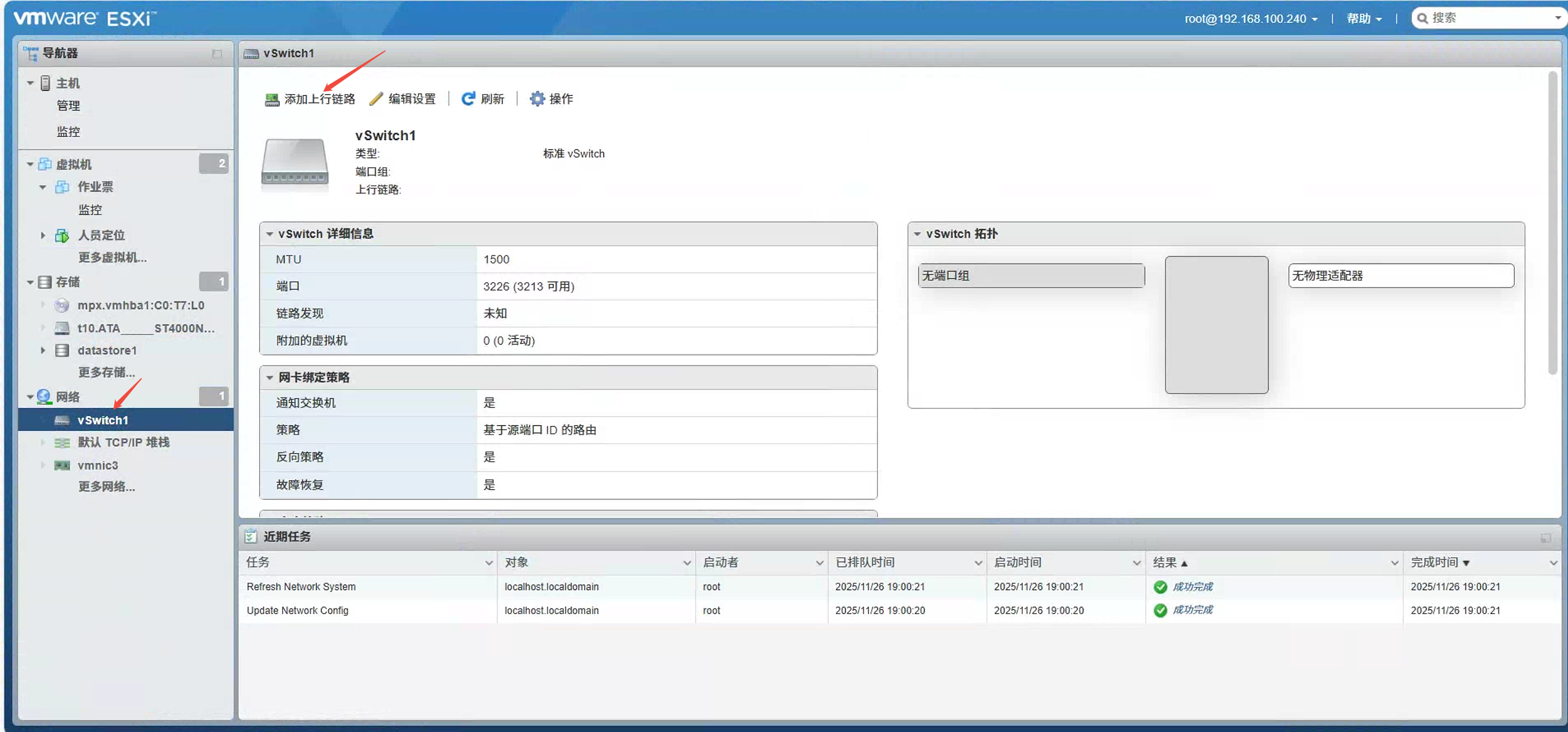Image resolution: width=1568 pixels, height=732 pixels.
Task: Open the 更多网络... link
Action: click(106, 487)
